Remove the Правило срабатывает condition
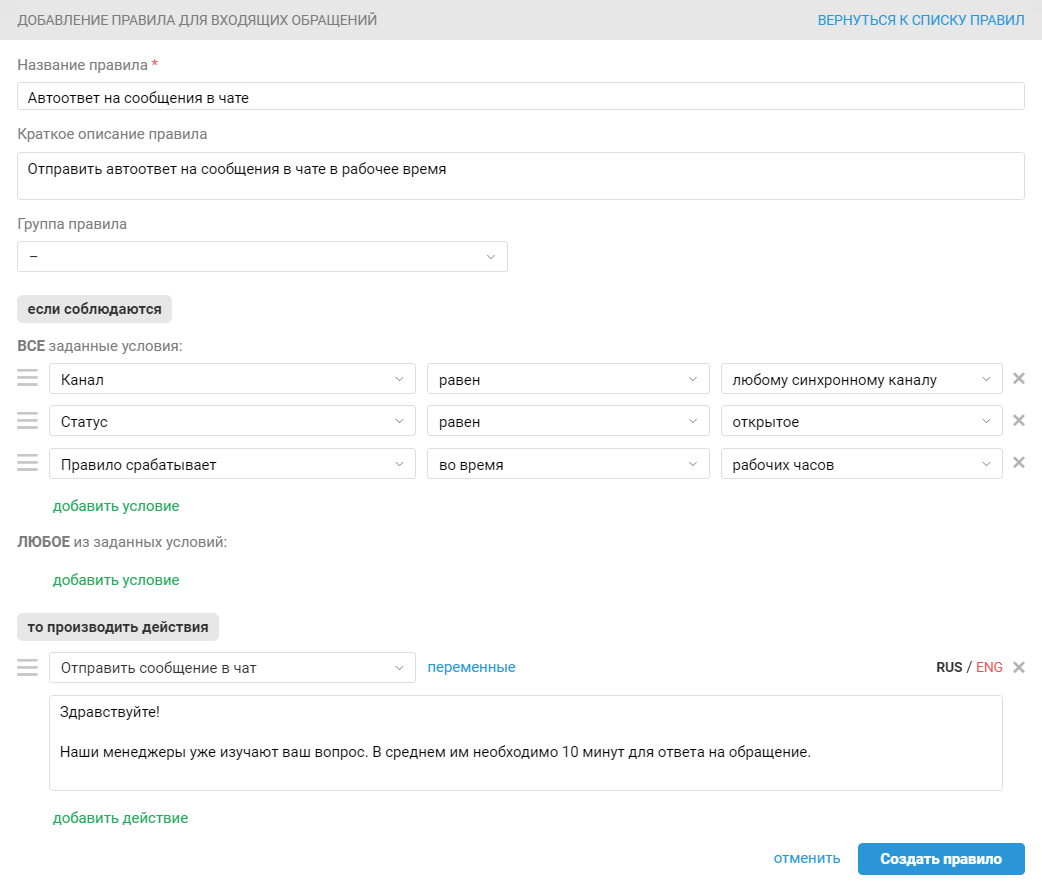The height and width of the screenshot is (892, 1042). (x=1019, y=463)
